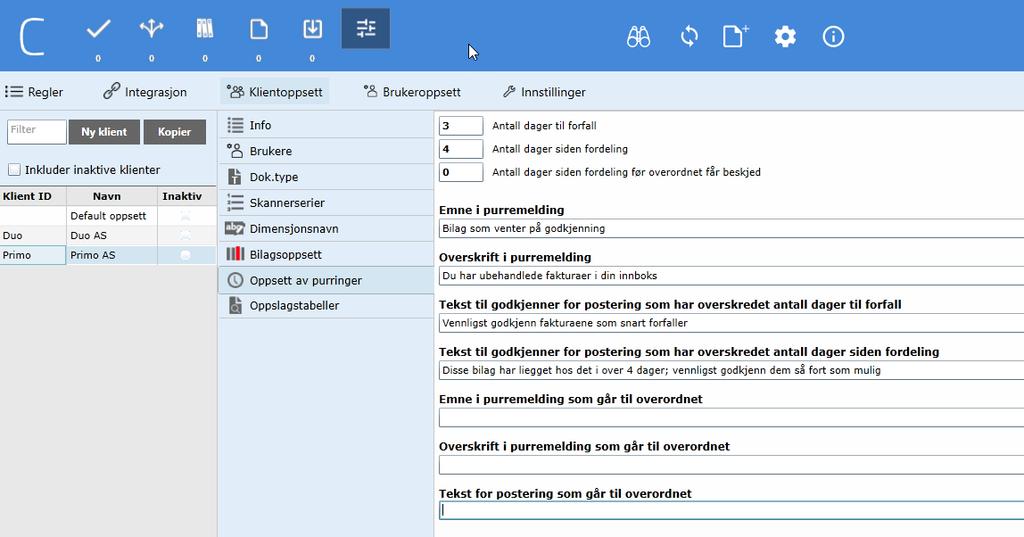Click the Duo client ID cell
The height and width of the screenshot is (537, 1024).
(x=33, y=235)
